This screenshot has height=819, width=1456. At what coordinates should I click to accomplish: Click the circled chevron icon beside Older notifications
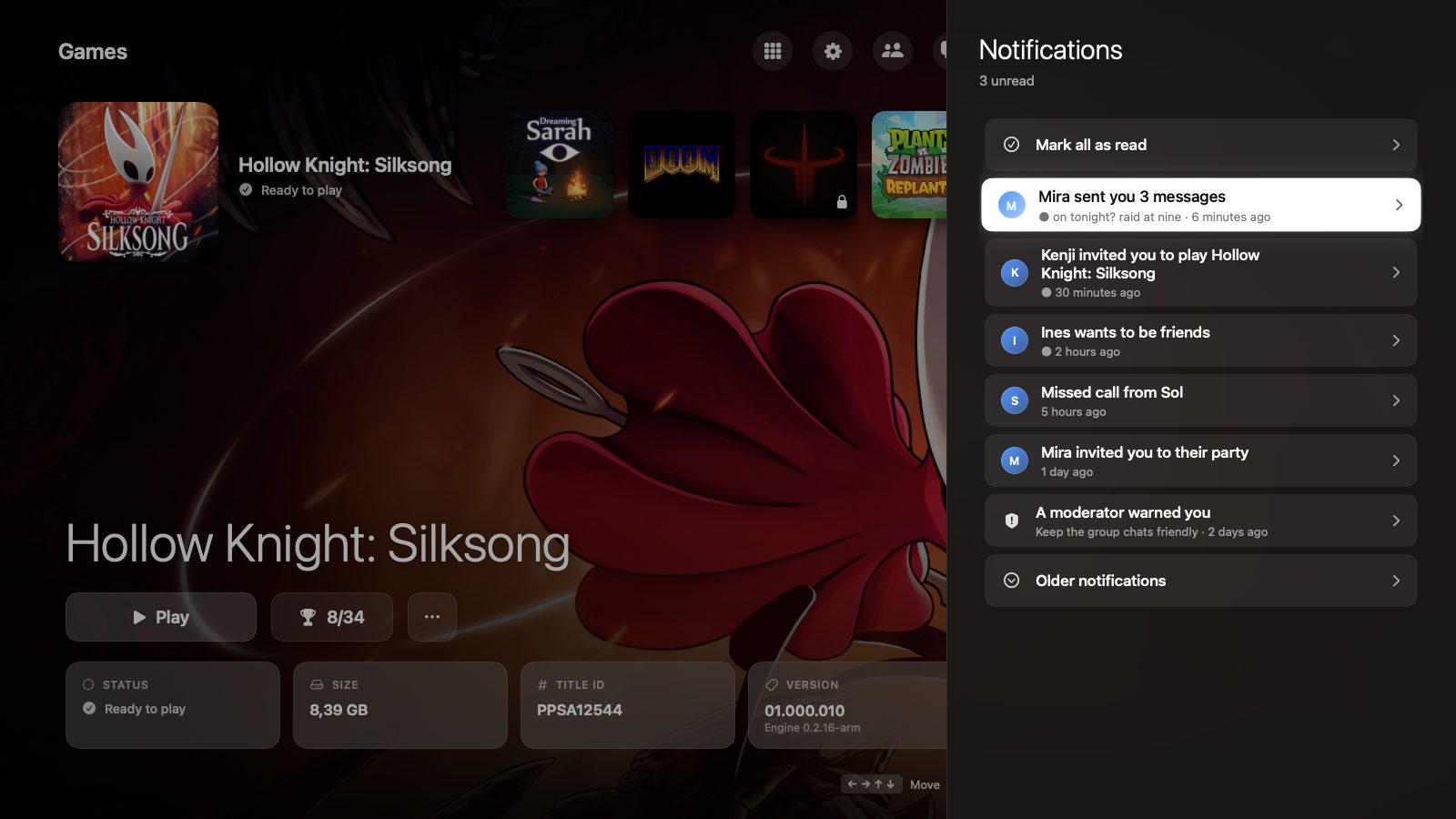click(1011, 581)
